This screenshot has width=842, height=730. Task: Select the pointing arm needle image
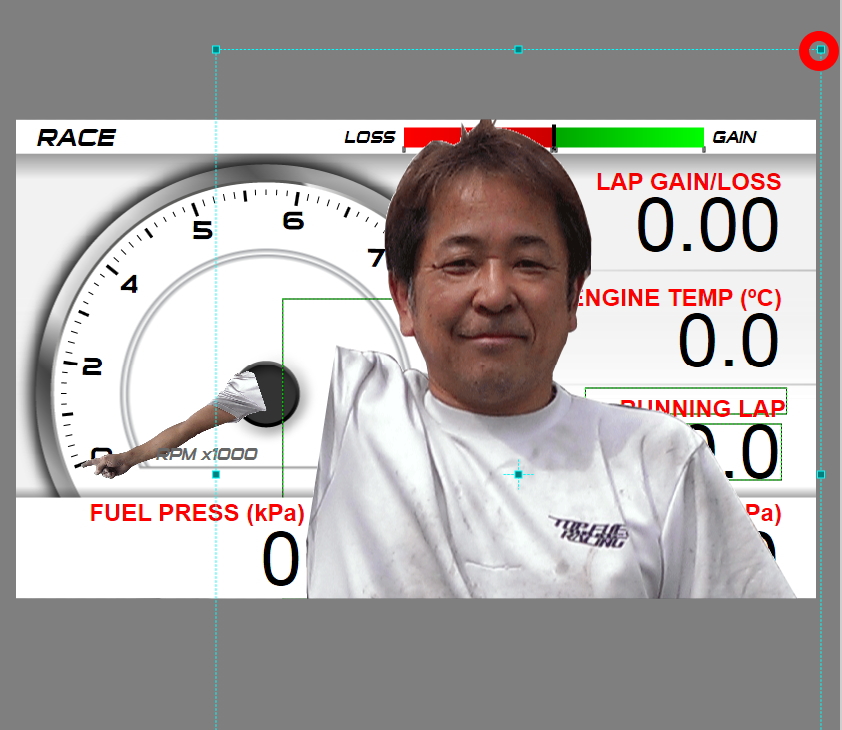pyautogui.click(x=173, y=424)
